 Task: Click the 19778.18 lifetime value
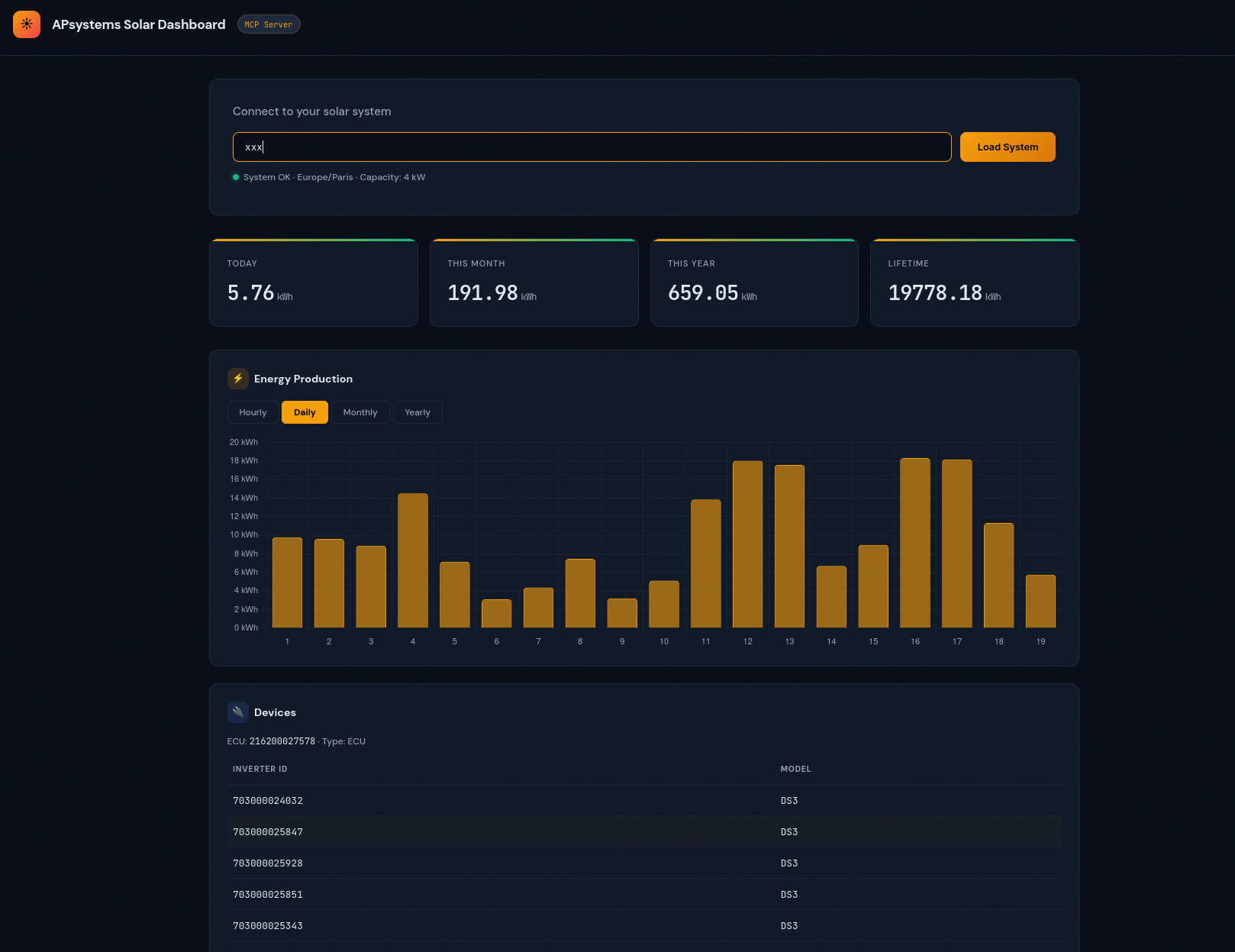(x=935, y=293)
